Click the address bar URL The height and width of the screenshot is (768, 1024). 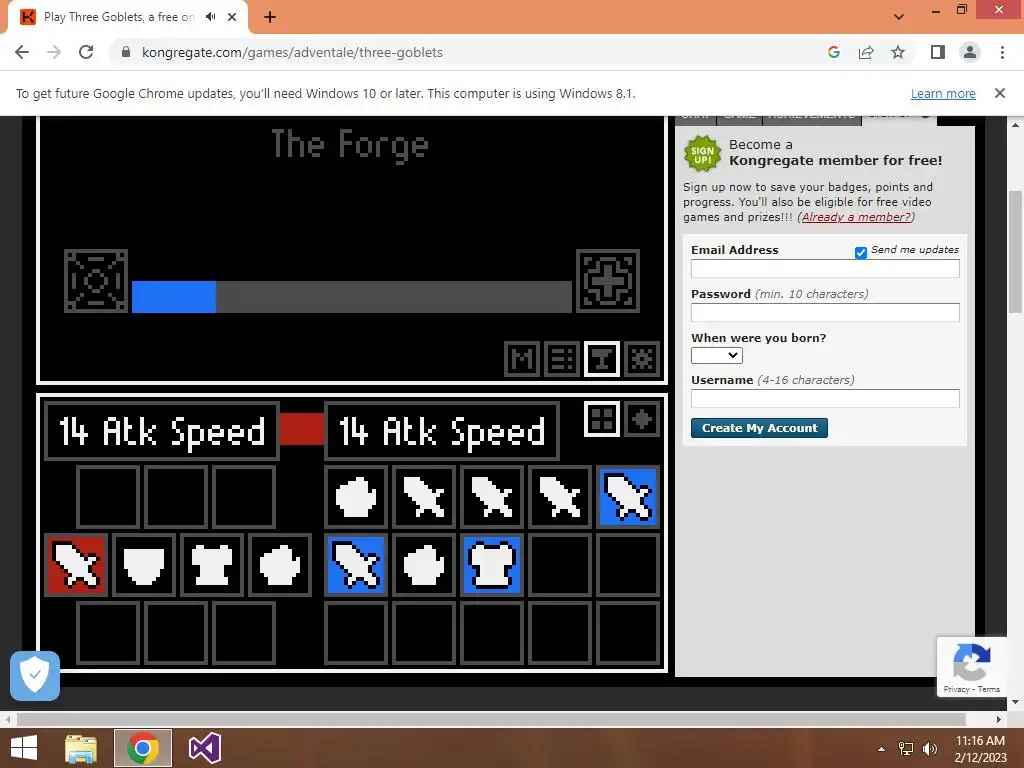292,52
